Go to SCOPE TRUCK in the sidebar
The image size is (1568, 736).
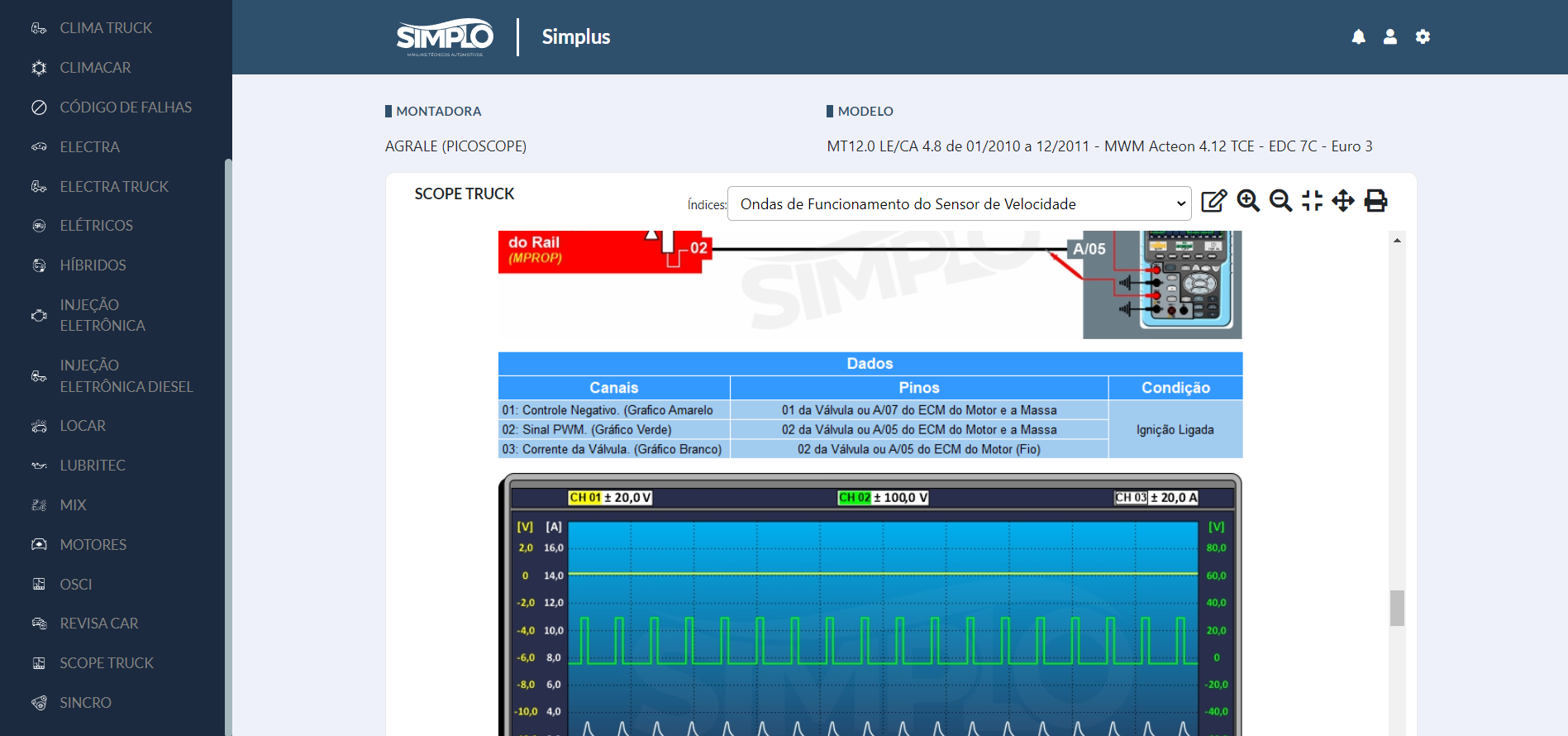(x=107, y=663)
